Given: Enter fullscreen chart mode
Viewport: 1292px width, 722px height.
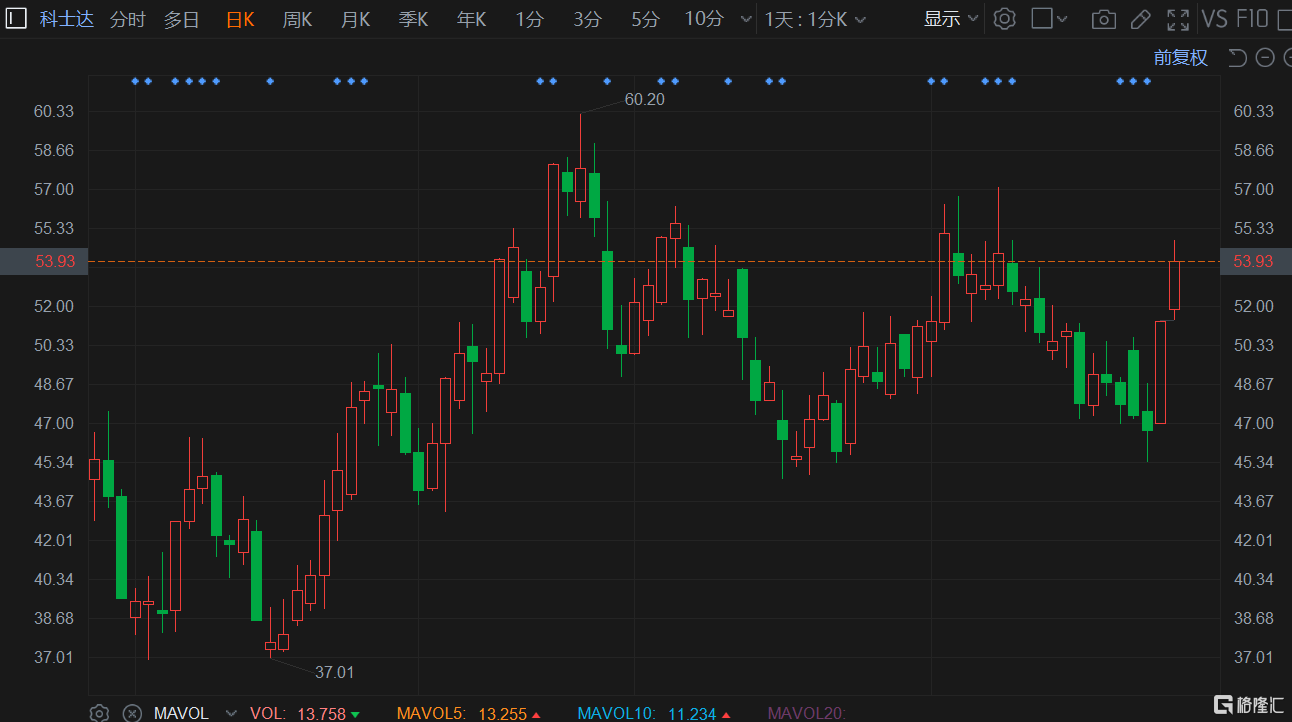Looking at the screenshot, I should click(x=1179, y=19).
